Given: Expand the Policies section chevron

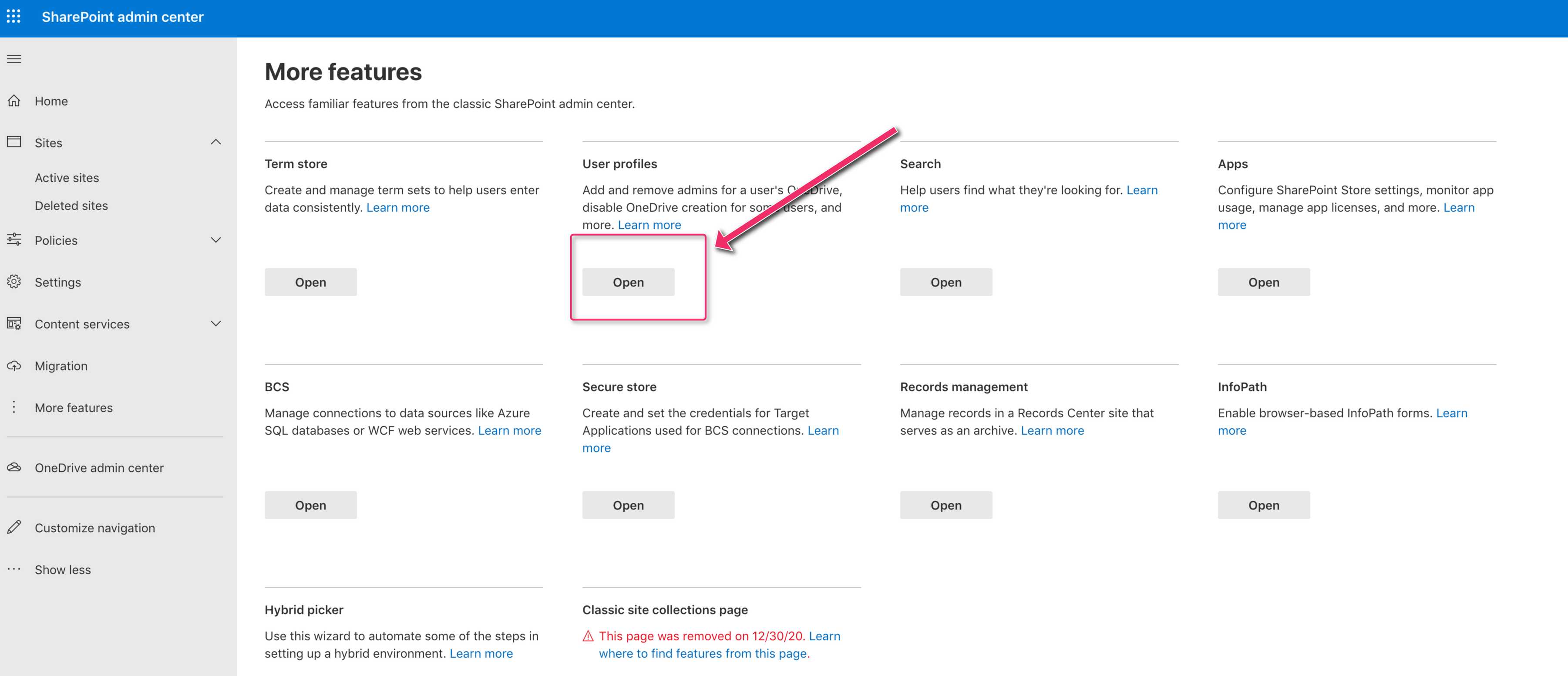Looking at the screenshot, I should point(215,240).
